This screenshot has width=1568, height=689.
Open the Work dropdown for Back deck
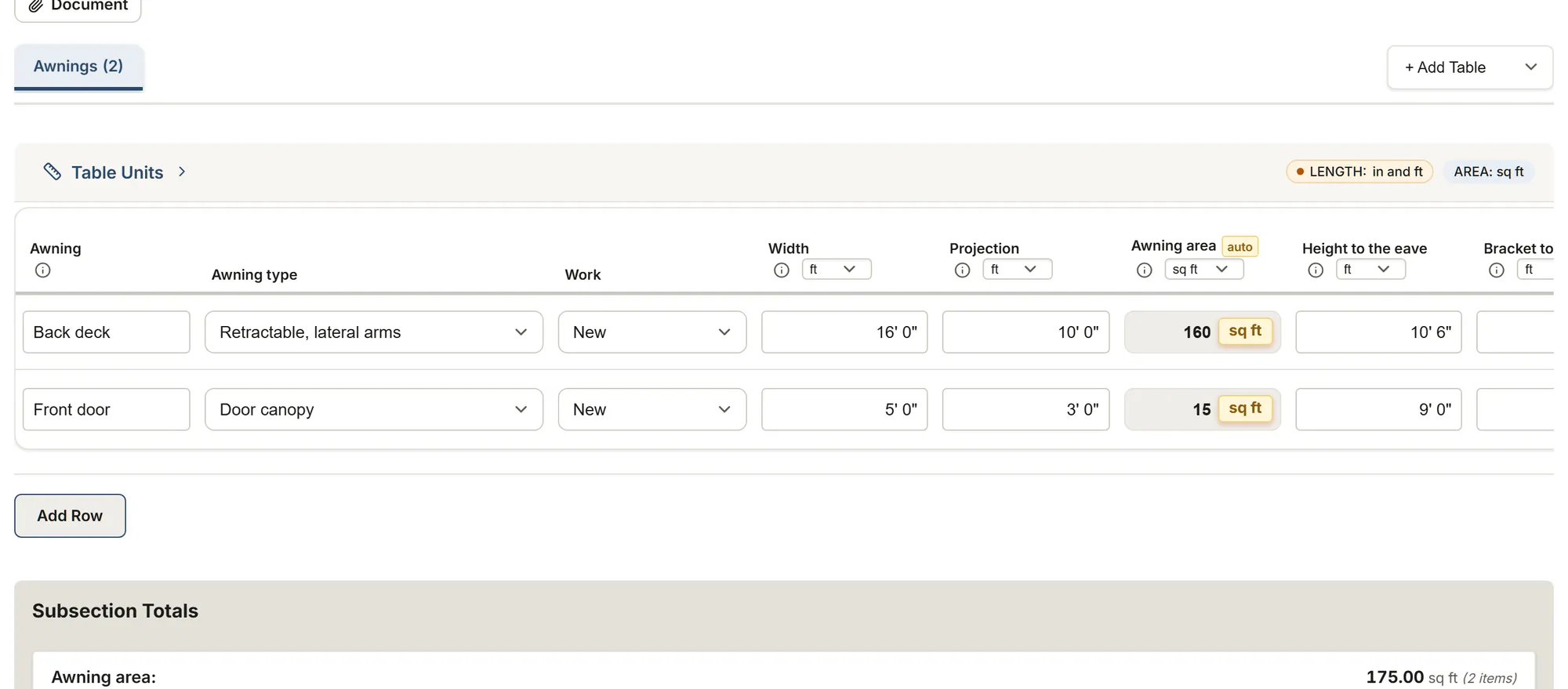(652, 332)
